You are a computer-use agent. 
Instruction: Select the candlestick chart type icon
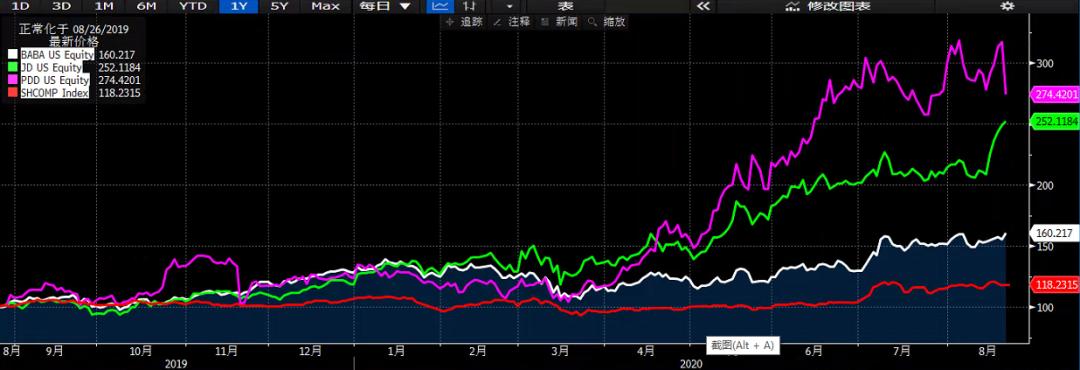pos(470,6)
